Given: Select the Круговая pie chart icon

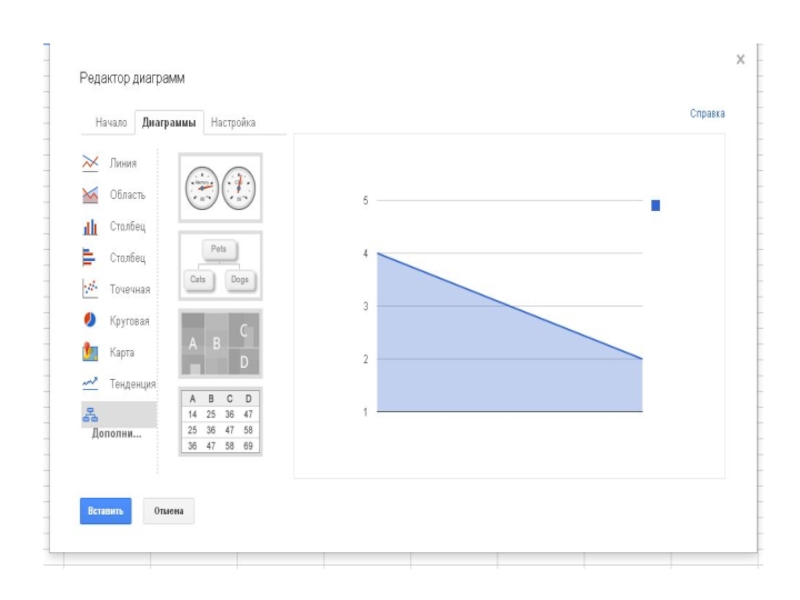Looking at the screenshot, I should pos(91,320).
